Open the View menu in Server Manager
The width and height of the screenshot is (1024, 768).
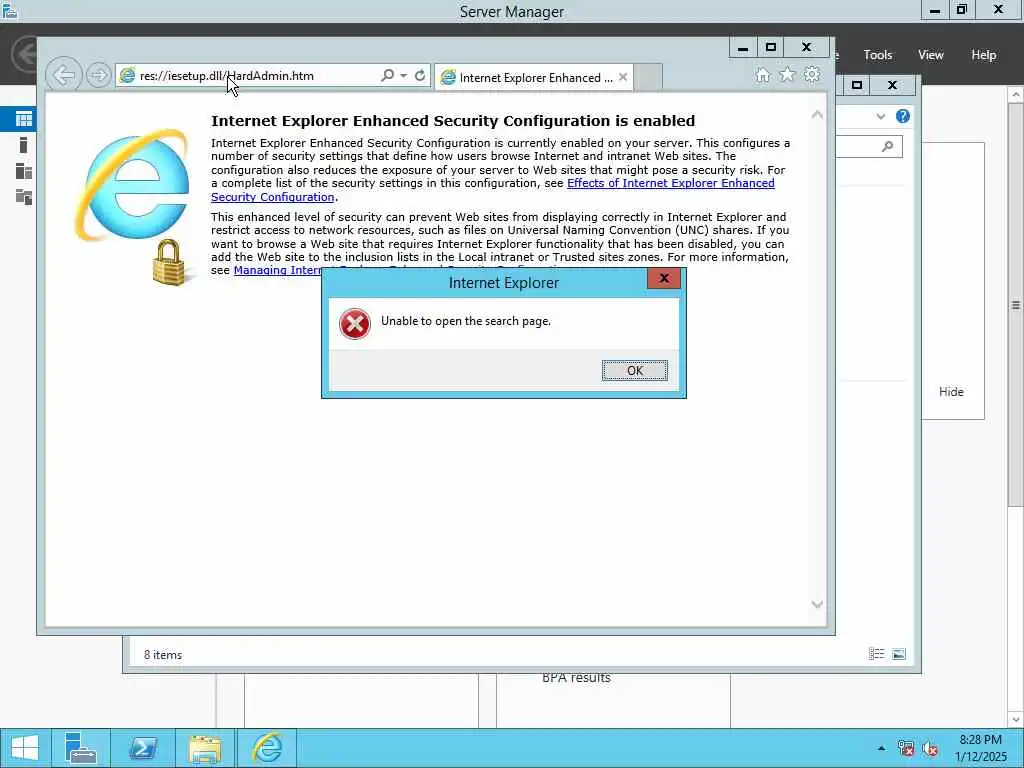(x=931, y=55)
